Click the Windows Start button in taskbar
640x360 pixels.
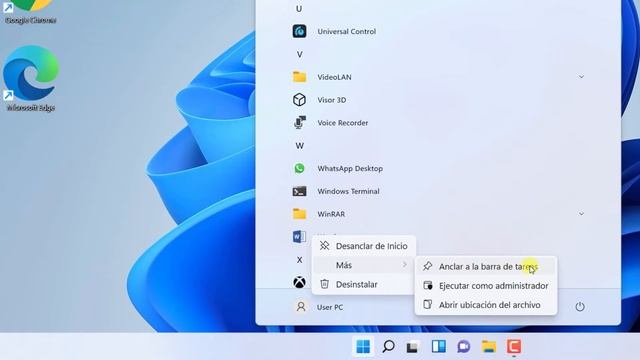pyautogui.click(x=363, y=347)
